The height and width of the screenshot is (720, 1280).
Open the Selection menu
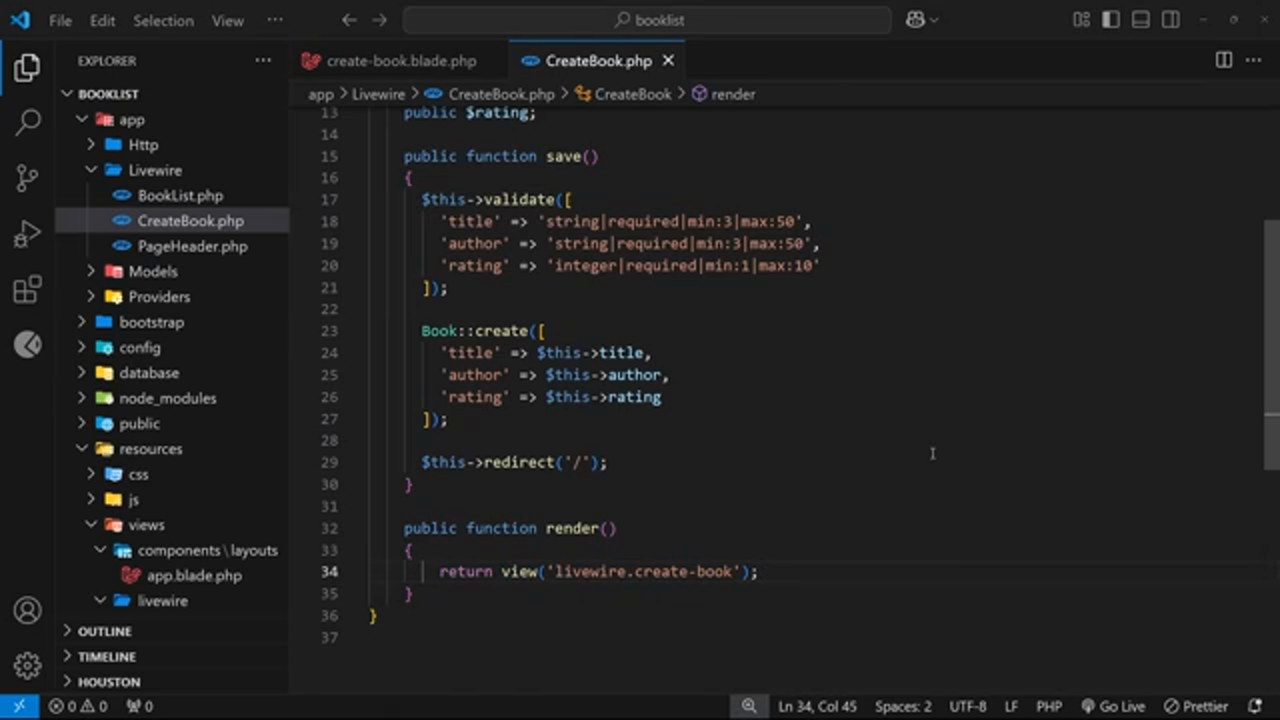[x=163, y=20]
